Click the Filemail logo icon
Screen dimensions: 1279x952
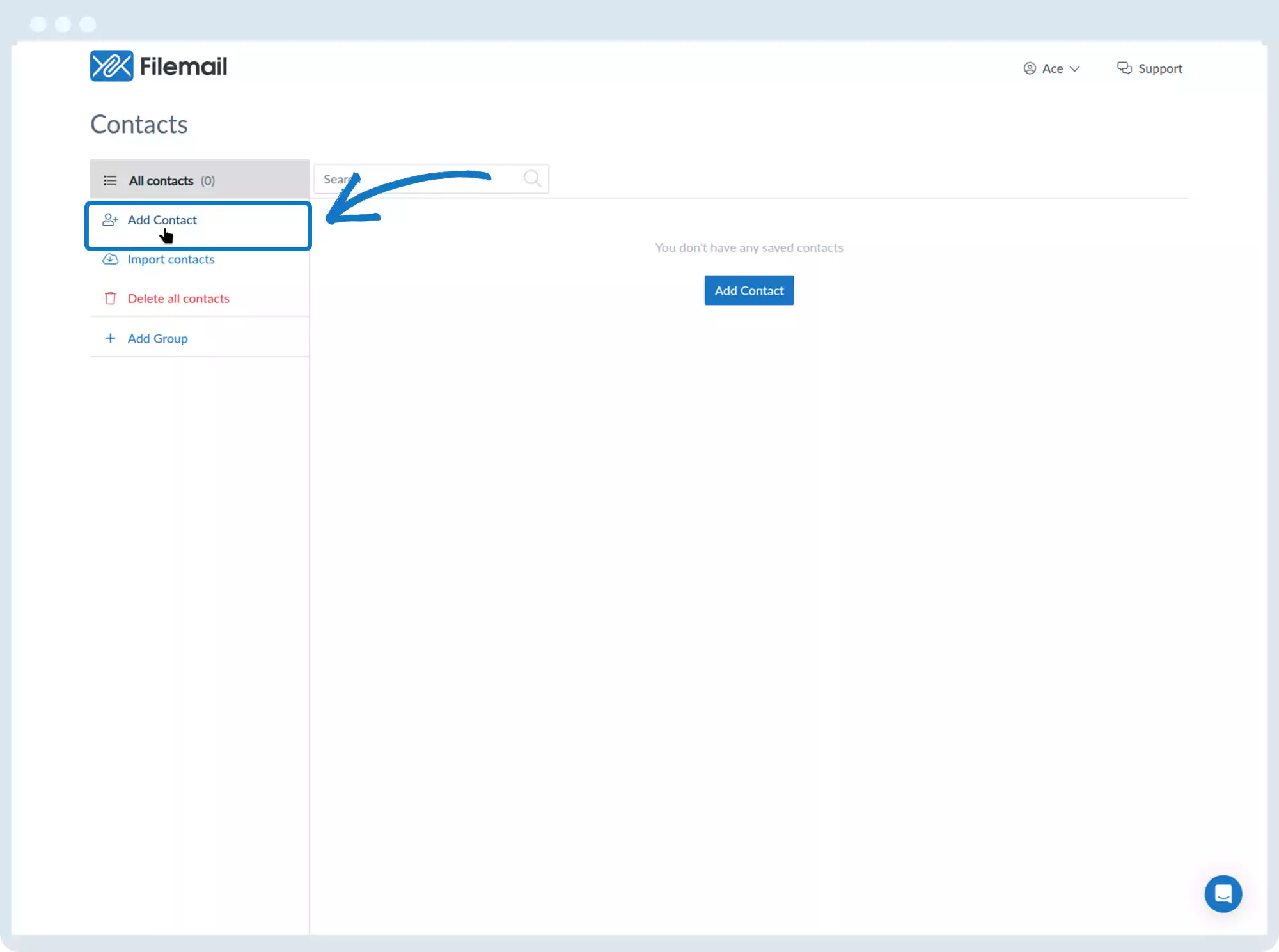tap(111, 66)
